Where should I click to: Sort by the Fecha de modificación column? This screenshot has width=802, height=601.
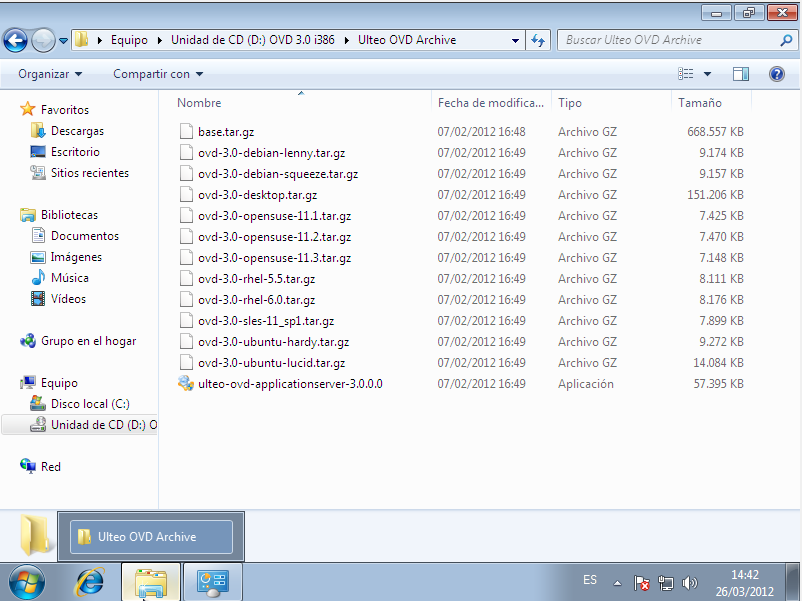(x=492, y=103)
